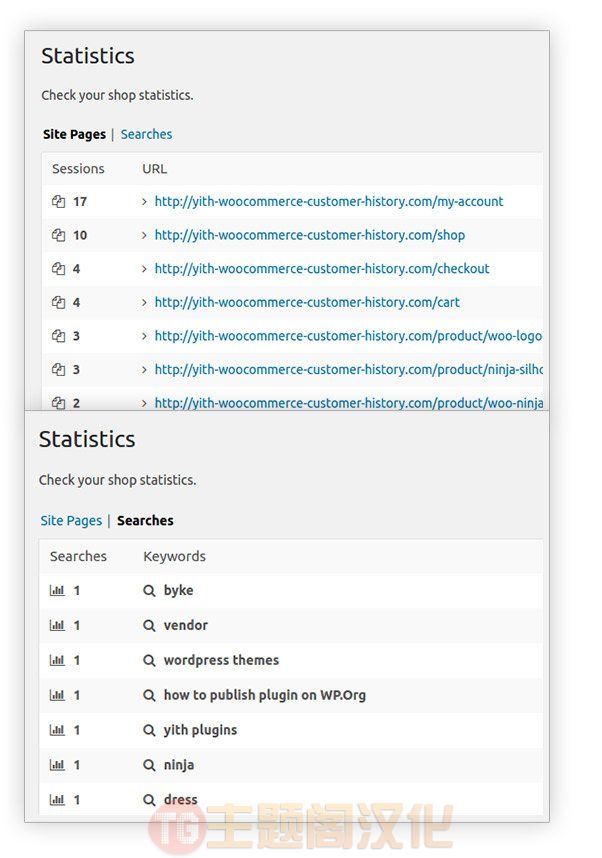The width and height of the screenshot is (602, 858).
Task: Click the magnifier icon next to ninja keyword
Action: (x=149, y=766)
